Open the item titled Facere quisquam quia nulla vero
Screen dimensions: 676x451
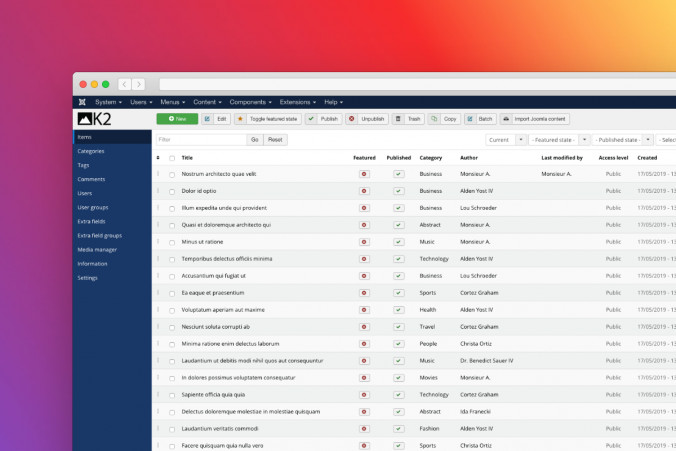(222, 445)
